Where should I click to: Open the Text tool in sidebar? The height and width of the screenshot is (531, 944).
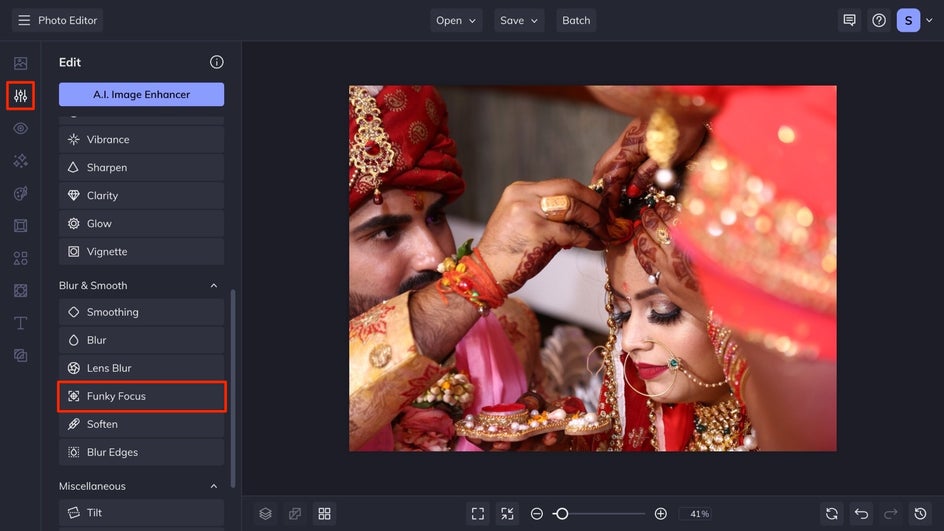(20, 323)
